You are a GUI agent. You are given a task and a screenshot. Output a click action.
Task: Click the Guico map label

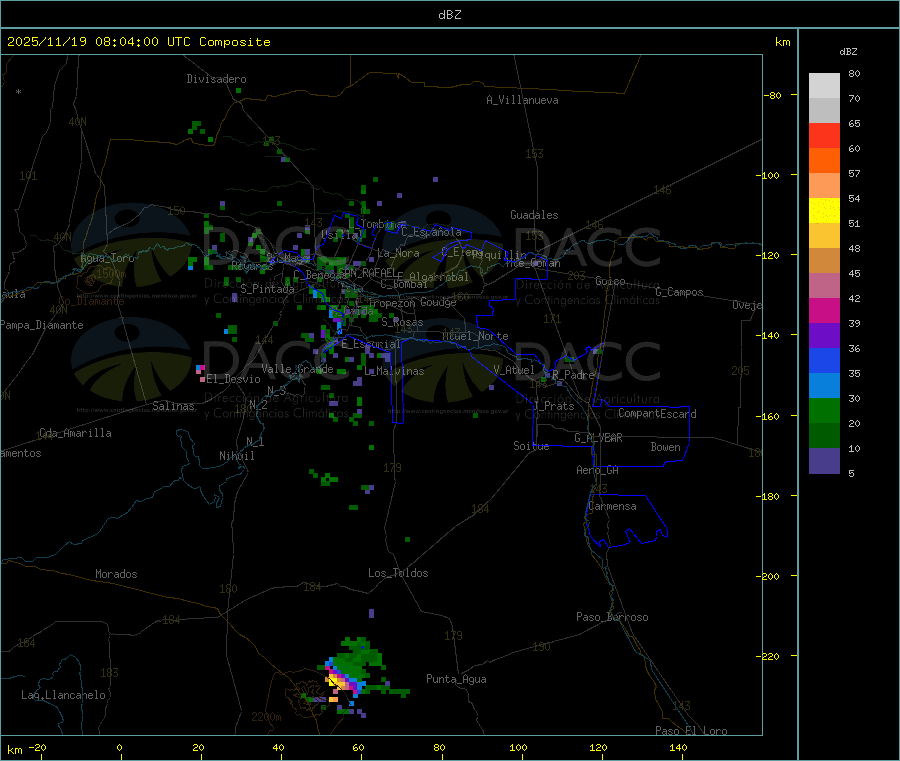(x=610, y=281)
